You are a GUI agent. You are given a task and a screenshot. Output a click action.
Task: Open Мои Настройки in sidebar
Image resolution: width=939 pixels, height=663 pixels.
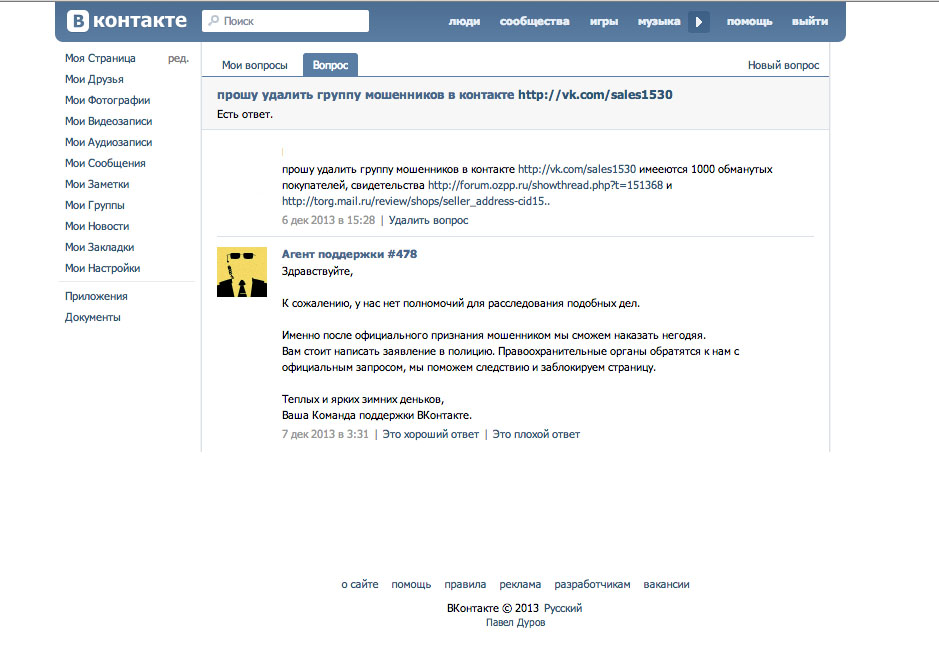pos(102,268)
